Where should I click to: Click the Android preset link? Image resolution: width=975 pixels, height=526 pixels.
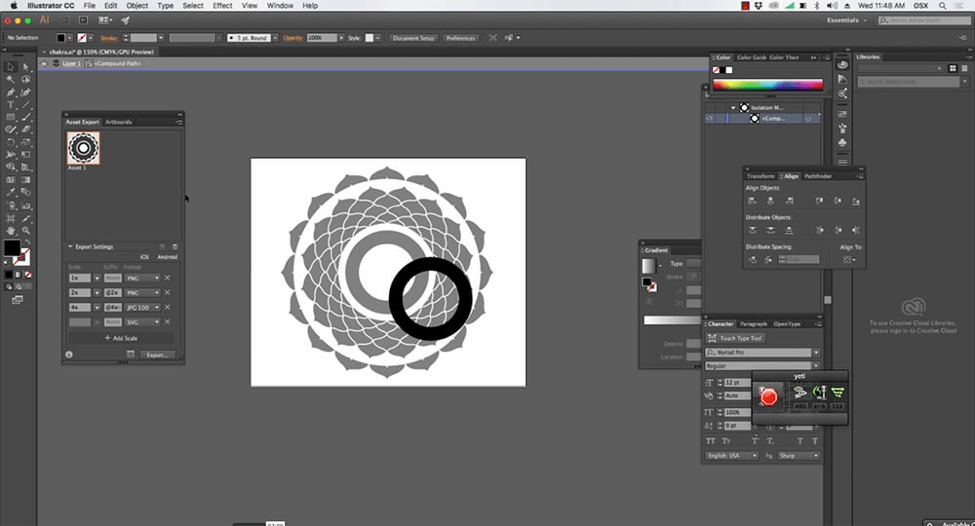(x=167, y=257)
